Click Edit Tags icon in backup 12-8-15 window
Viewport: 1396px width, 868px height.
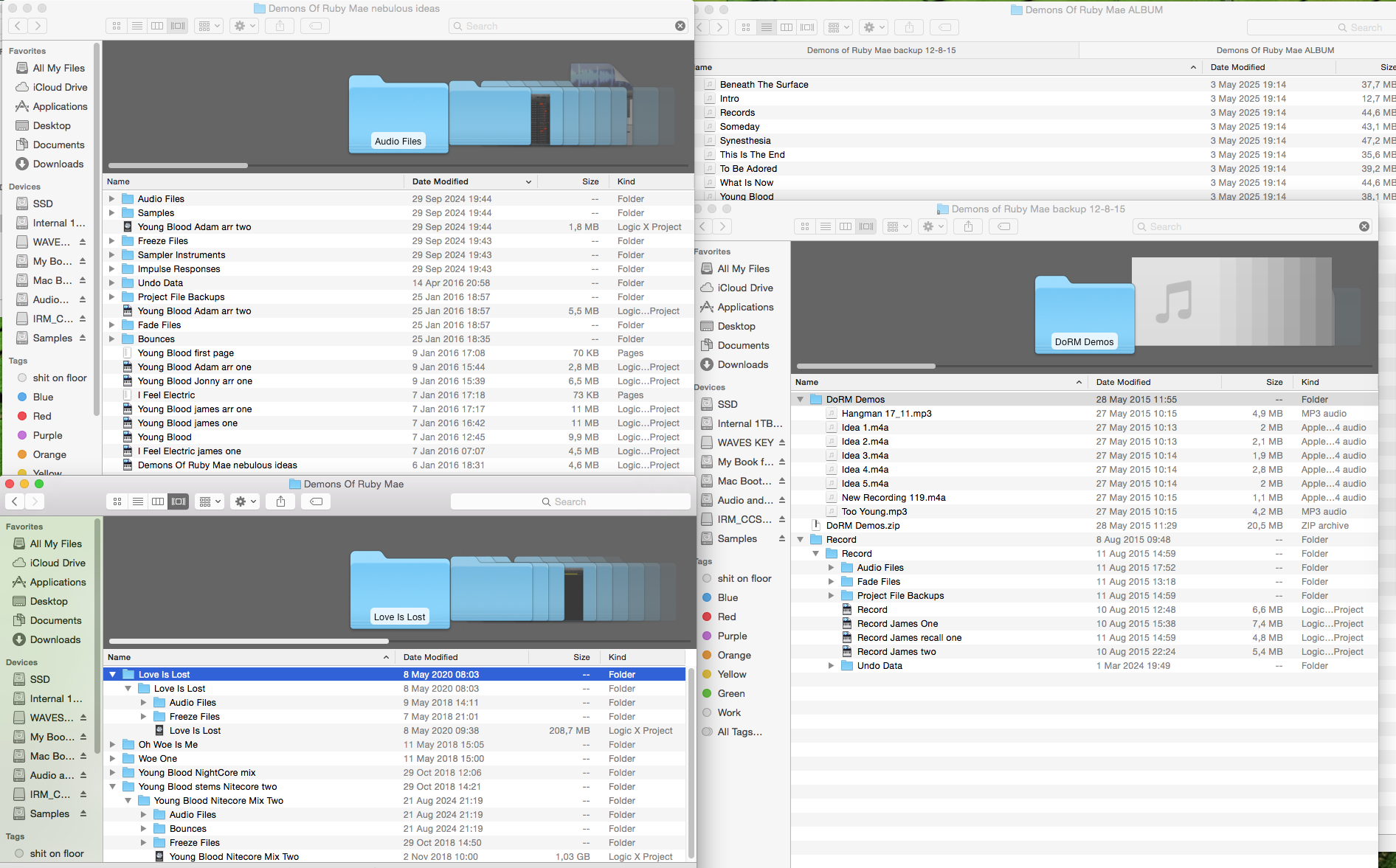1003,226
